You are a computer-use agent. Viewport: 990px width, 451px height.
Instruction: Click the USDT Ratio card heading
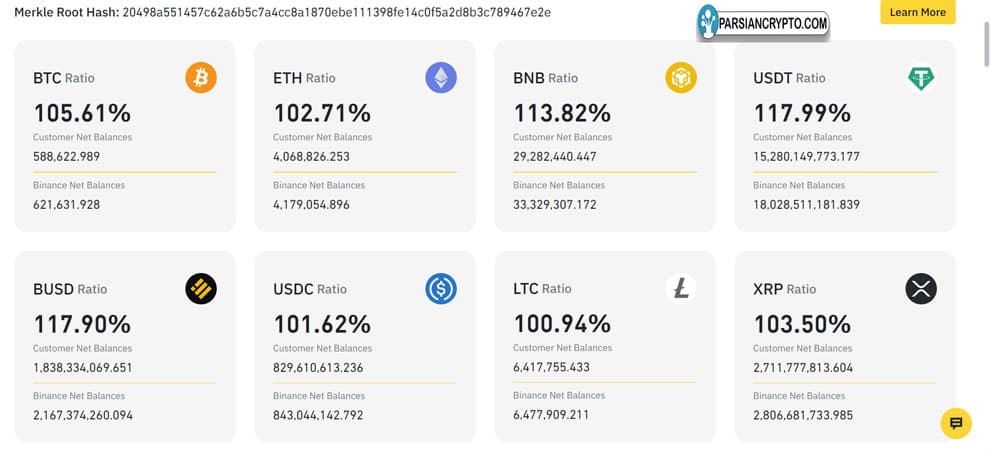click(x=789, y=78)
